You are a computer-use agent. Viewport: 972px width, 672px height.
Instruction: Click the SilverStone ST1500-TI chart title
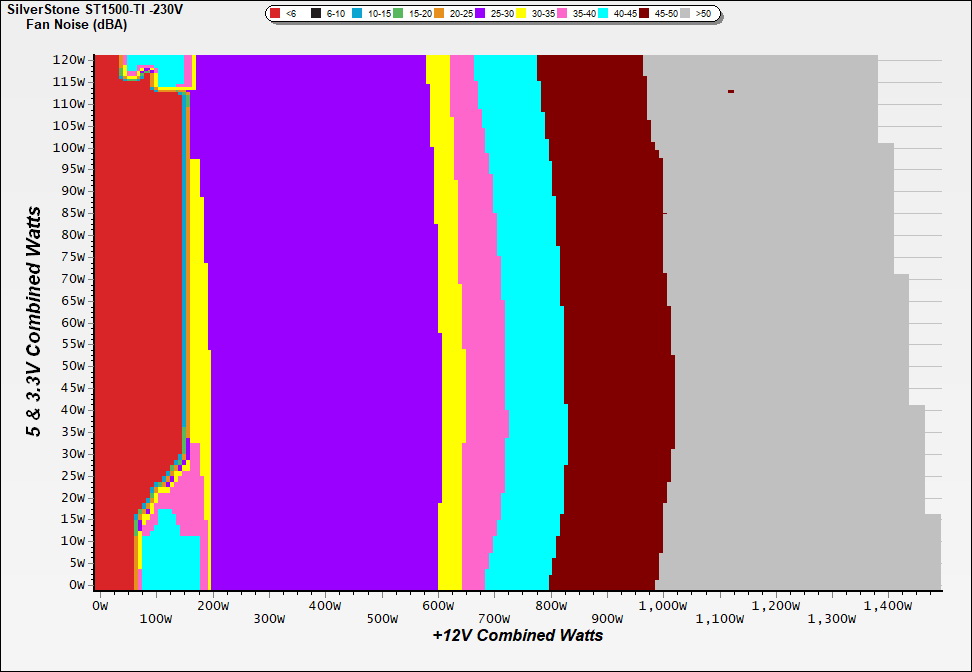102,8
